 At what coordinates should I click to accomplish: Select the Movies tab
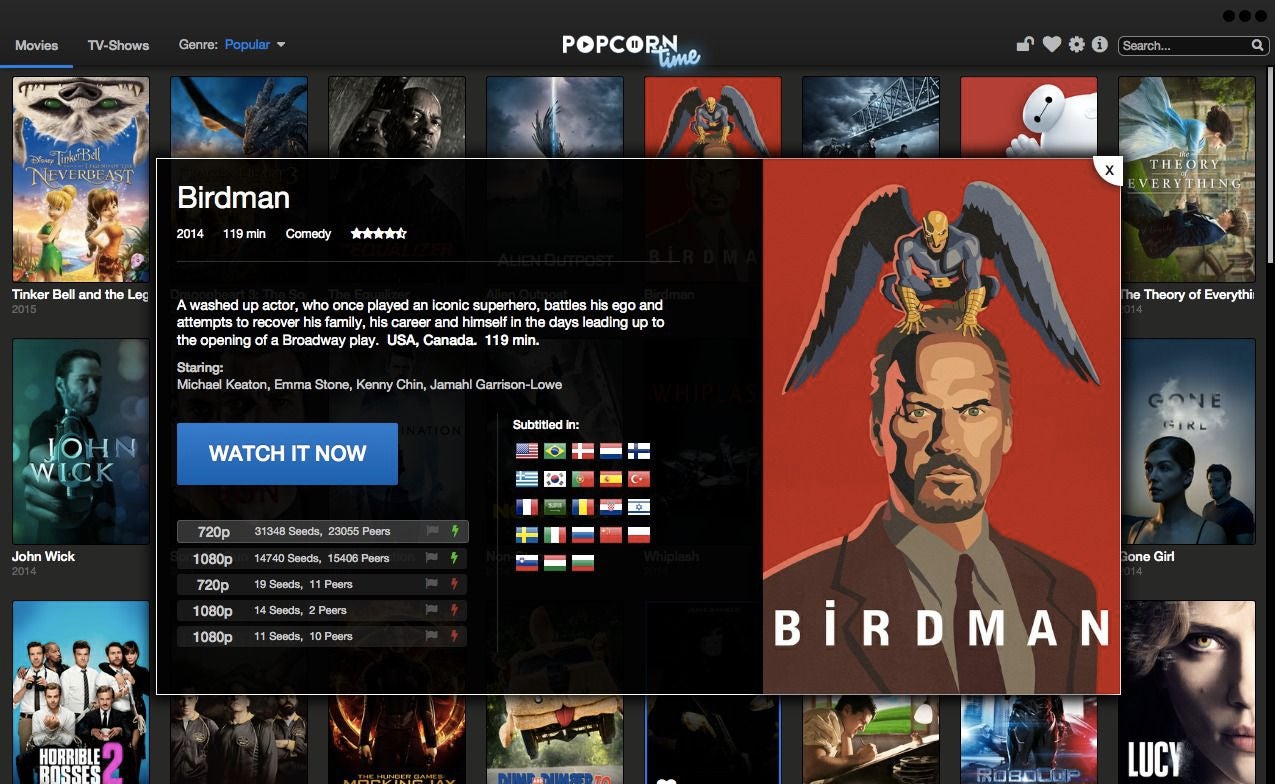coord(36,45)
